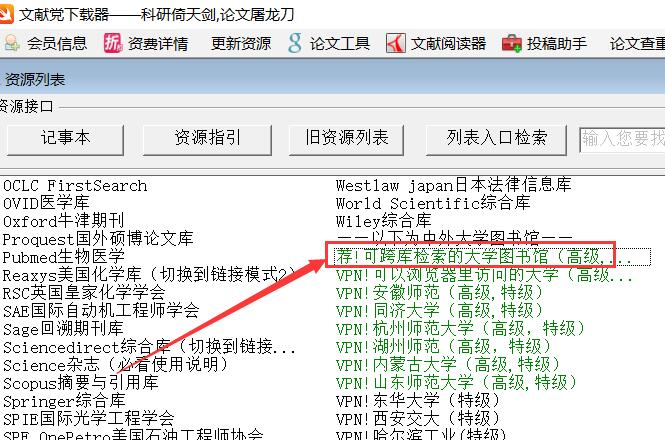Select VPN!安徽师范 entry
Image resolution: width=665 pixels, height=440 pixels.
[439, 293]
